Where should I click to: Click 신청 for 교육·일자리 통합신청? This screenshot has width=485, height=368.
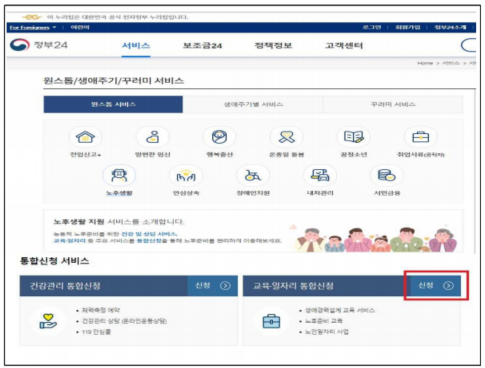coord(436,286)
